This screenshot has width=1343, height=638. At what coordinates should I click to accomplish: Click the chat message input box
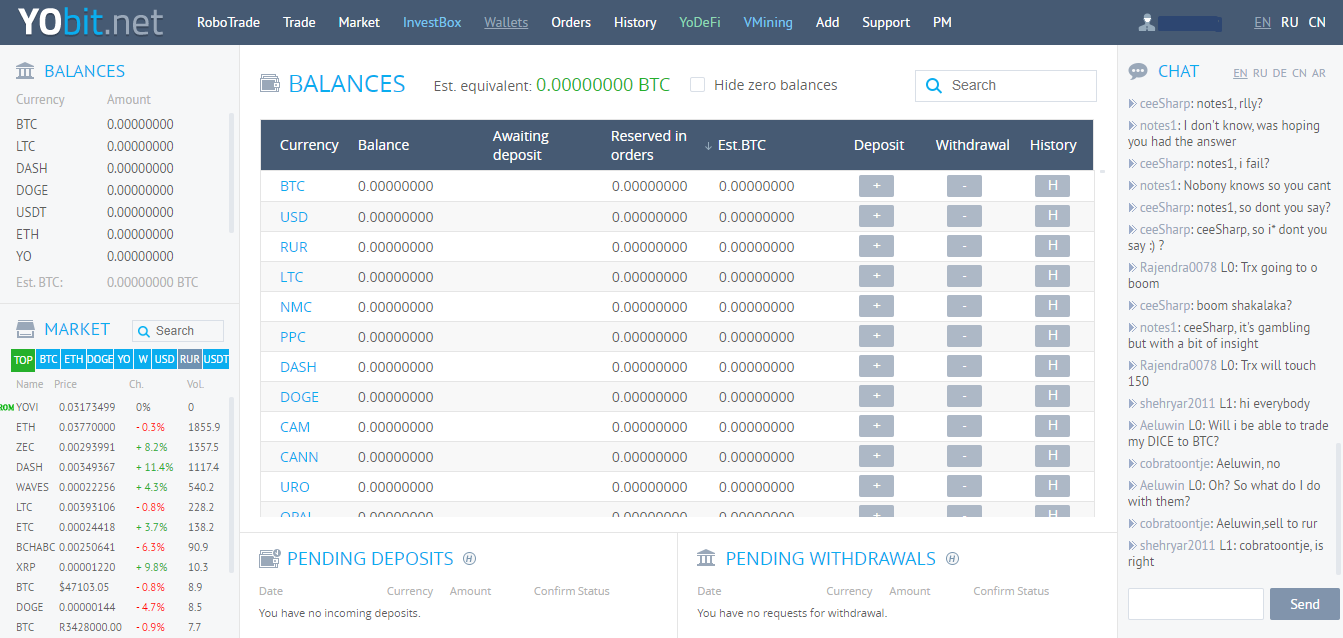click(x=1195, y=604)
